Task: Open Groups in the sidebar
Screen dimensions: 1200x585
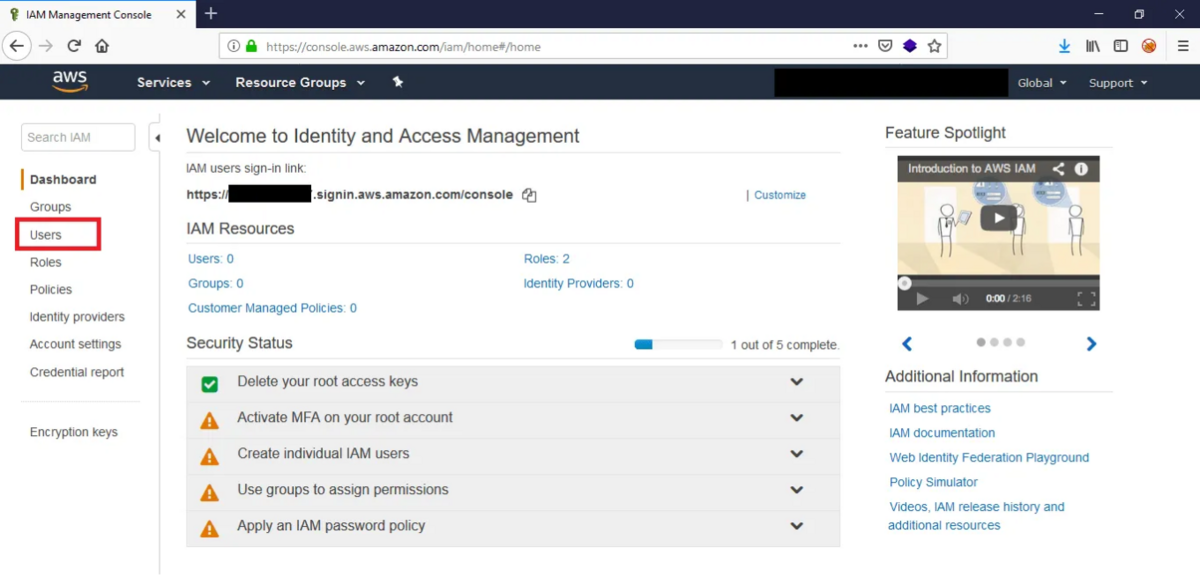Action: [x=50, y=207]
